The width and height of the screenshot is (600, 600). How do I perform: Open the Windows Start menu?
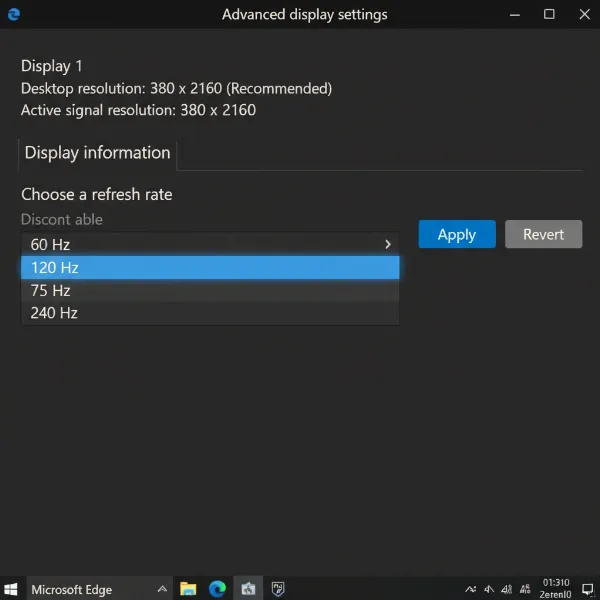pyautogui.click(x=11, y=589)
